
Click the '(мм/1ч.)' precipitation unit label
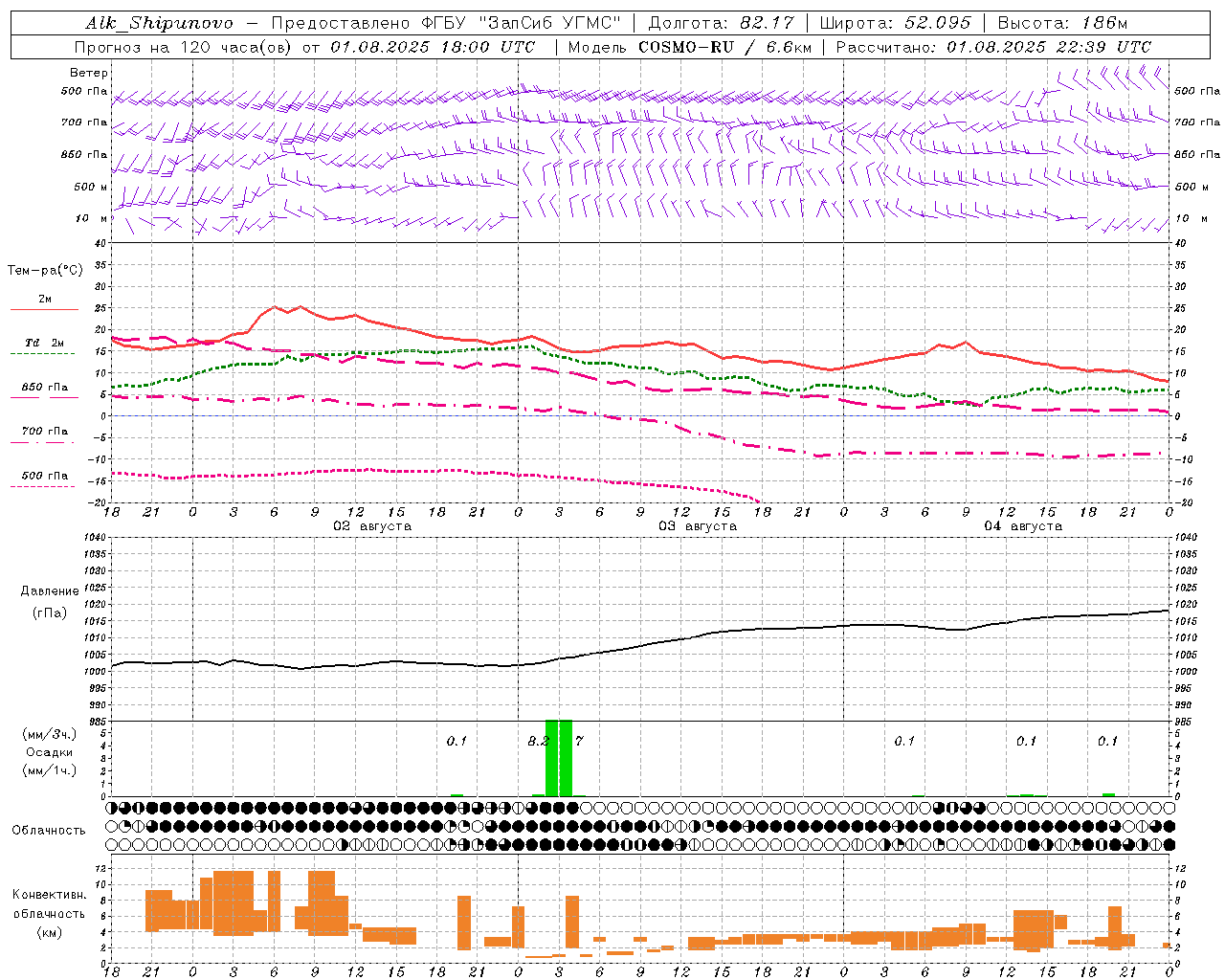(x=50, y=770)
